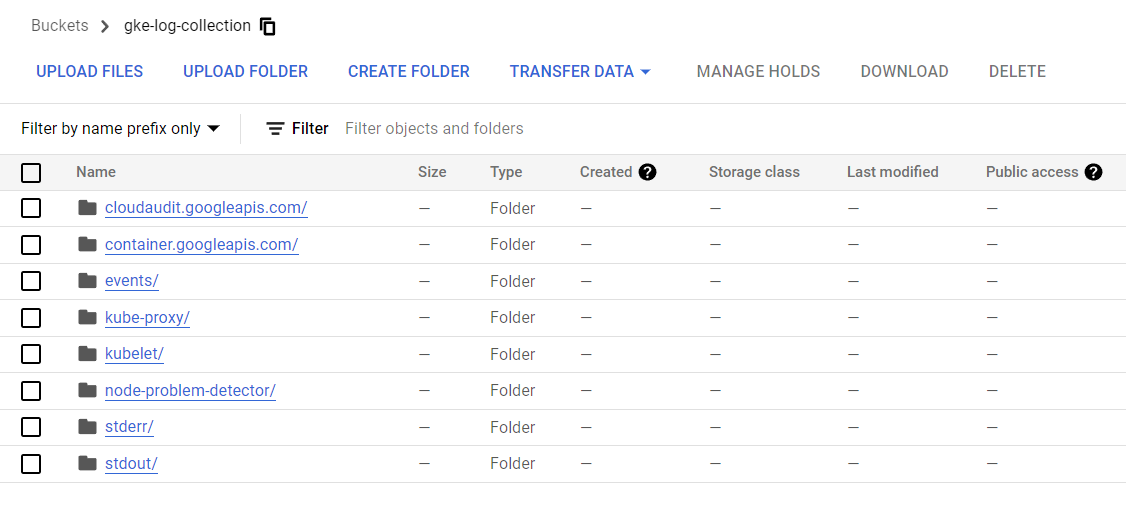This screenshot has width=1126, height=515.
Task: Click the Public access help icon
Action: [1093, 172]
